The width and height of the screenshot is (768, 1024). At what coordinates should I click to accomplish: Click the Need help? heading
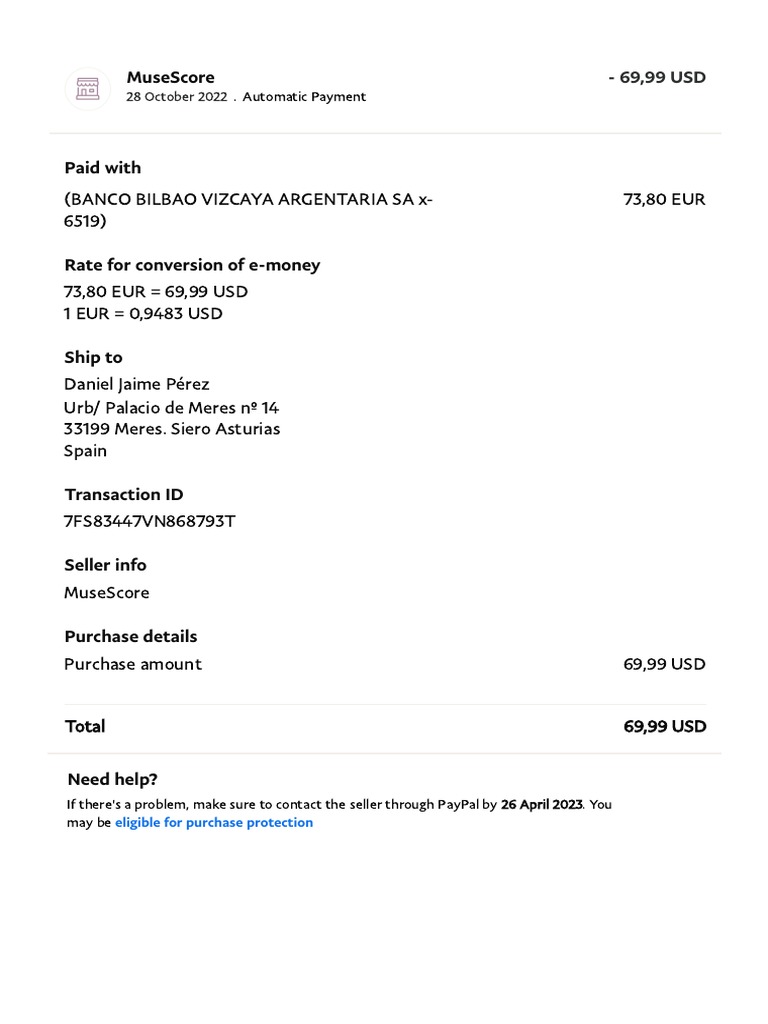pos(112,780)
